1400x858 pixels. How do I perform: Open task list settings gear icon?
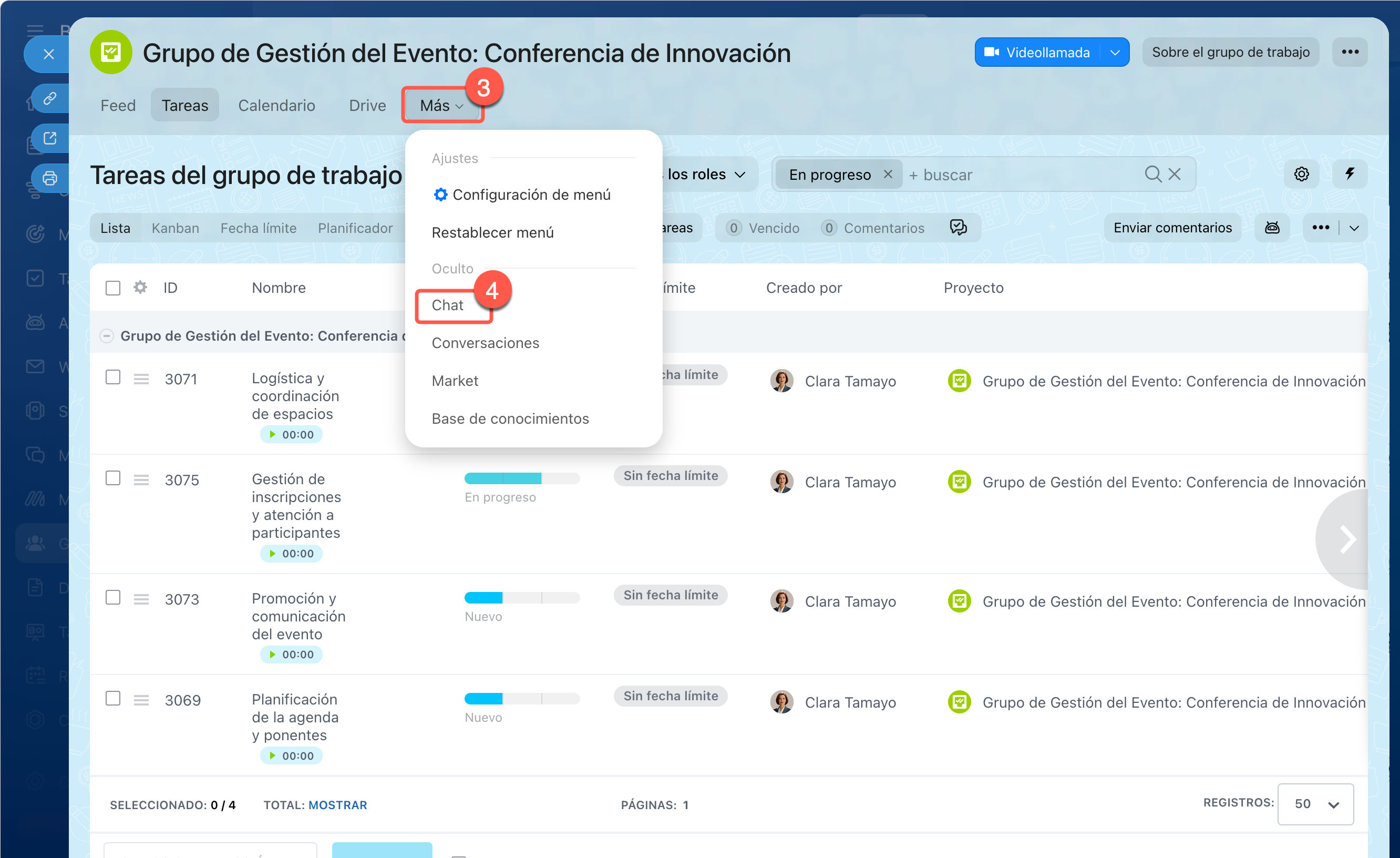point(1301,174)
